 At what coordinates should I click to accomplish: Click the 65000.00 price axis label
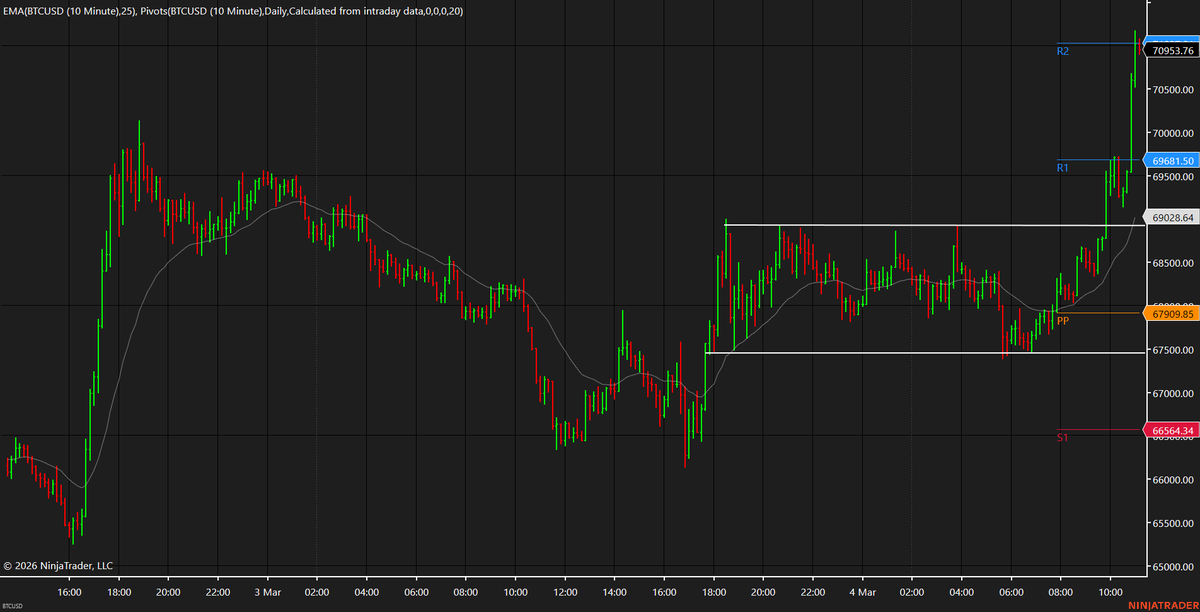[1173, 567]
